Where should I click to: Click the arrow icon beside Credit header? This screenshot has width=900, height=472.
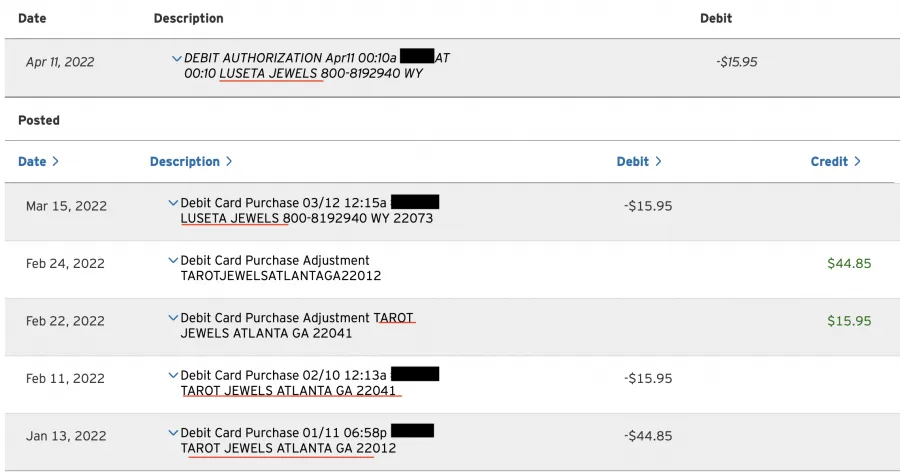tap(858, 161)
